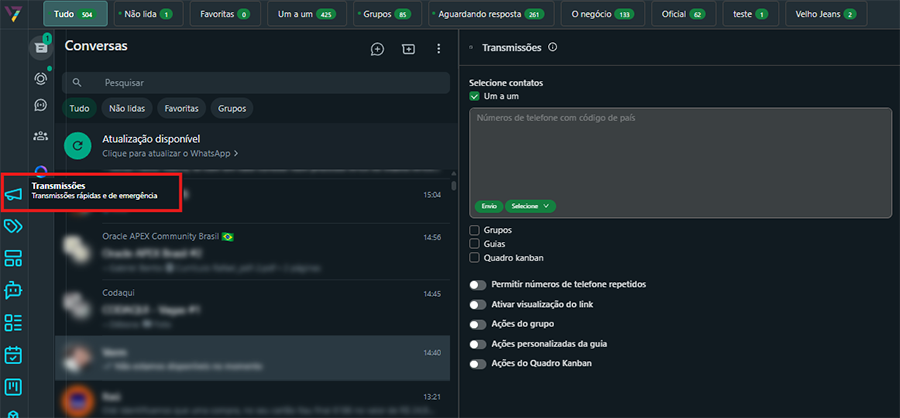Open the Transmissões megaphone icon in sidebar

coord(14,195)
